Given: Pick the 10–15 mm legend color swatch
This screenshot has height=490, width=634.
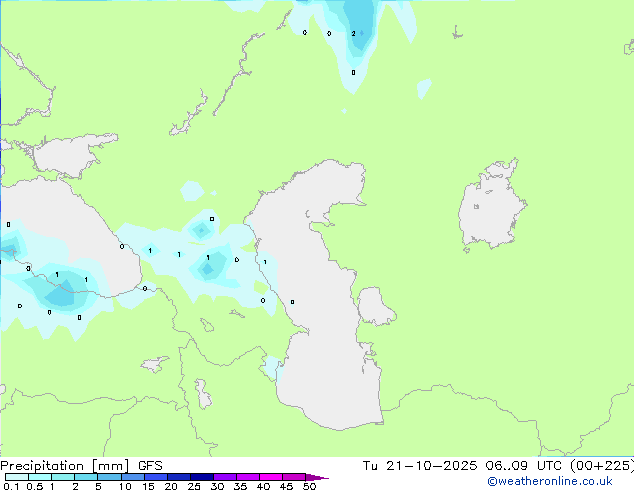Looking at the screenshot, I should click(x=132, y=477).
